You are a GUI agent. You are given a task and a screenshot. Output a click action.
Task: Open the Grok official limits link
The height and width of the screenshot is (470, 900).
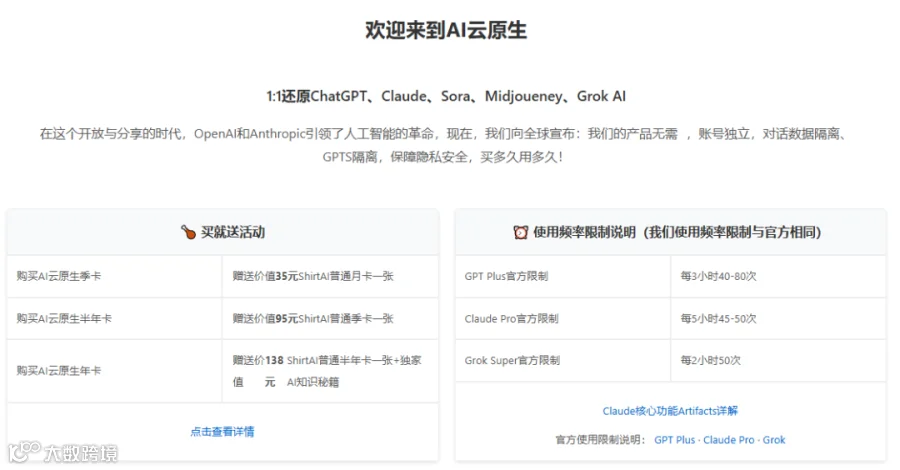pyautogui.click(x=774, y=440)
